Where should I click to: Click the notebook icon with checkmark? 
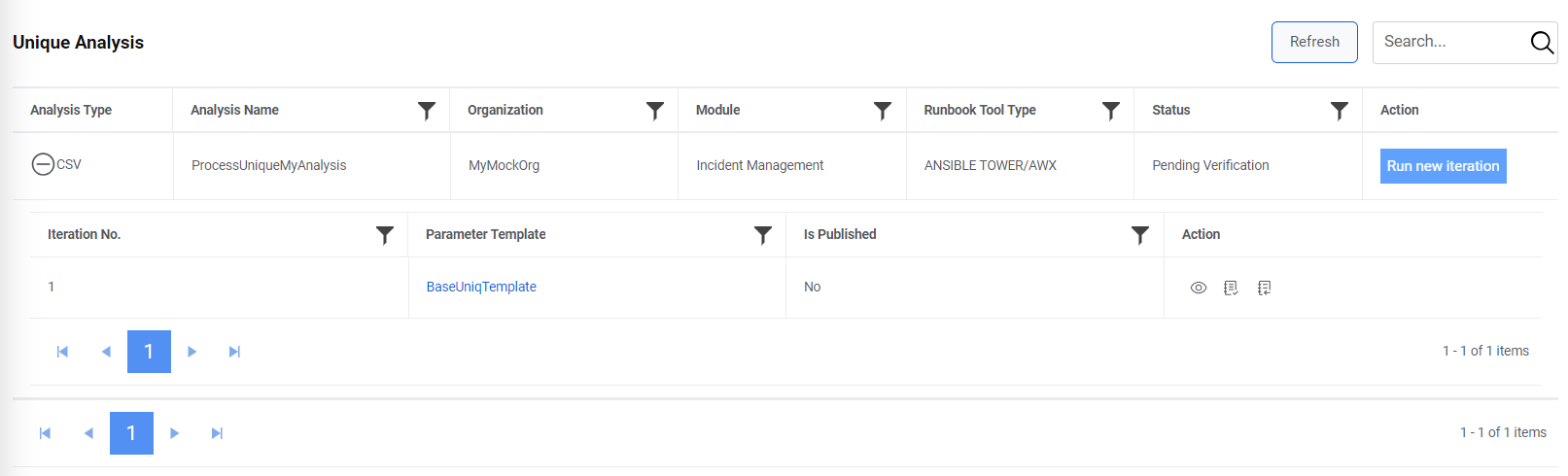point(1231,288)
